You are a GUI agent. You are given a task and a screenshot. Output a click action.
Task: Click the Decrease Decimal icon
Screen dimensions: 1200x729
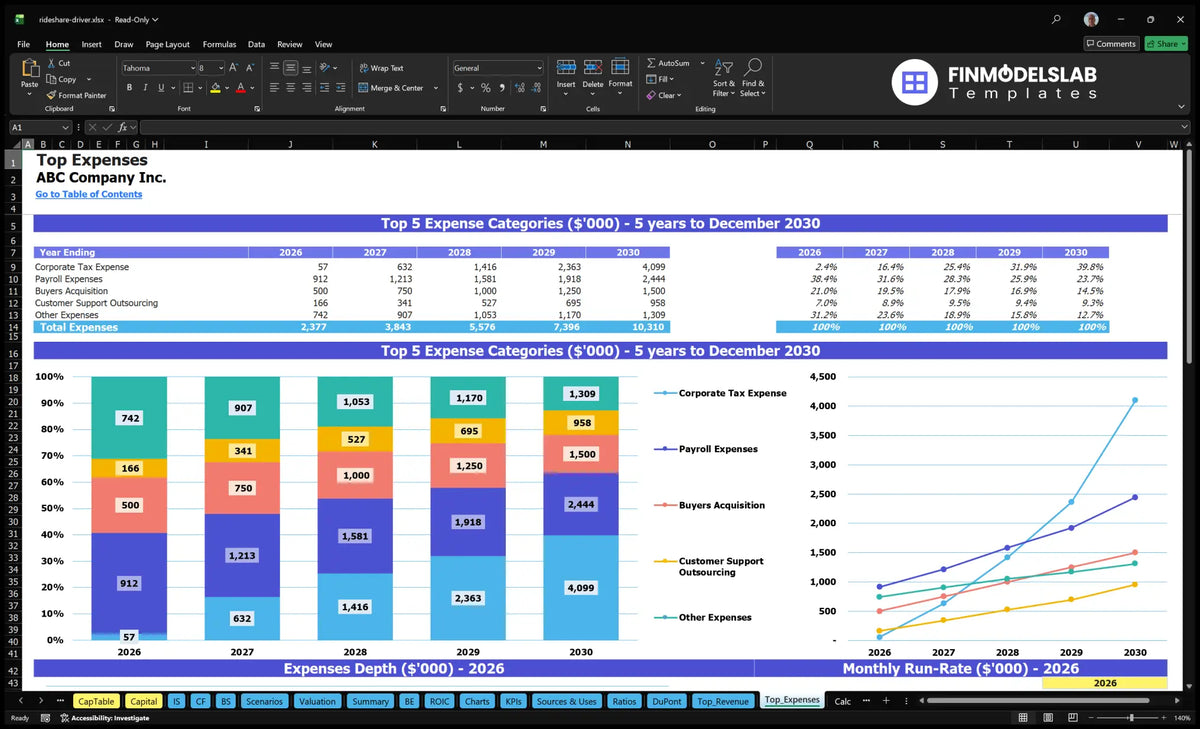pos(535,88)
